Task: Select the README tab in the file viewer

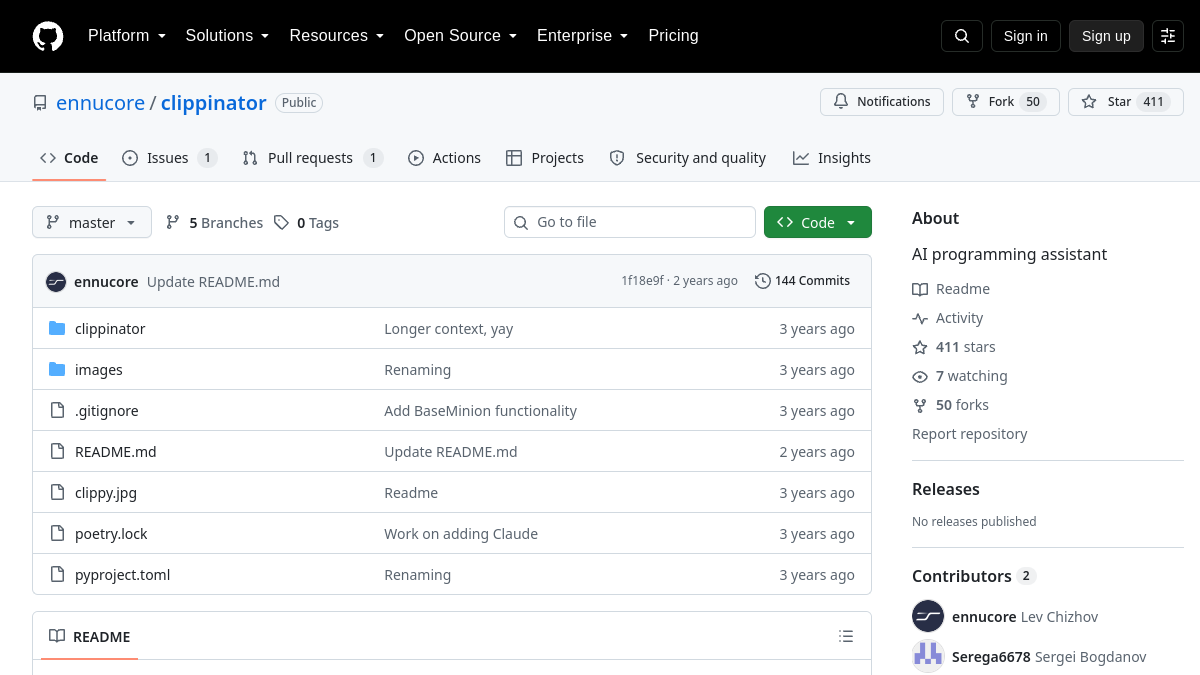Action: [x=90, y=636]
